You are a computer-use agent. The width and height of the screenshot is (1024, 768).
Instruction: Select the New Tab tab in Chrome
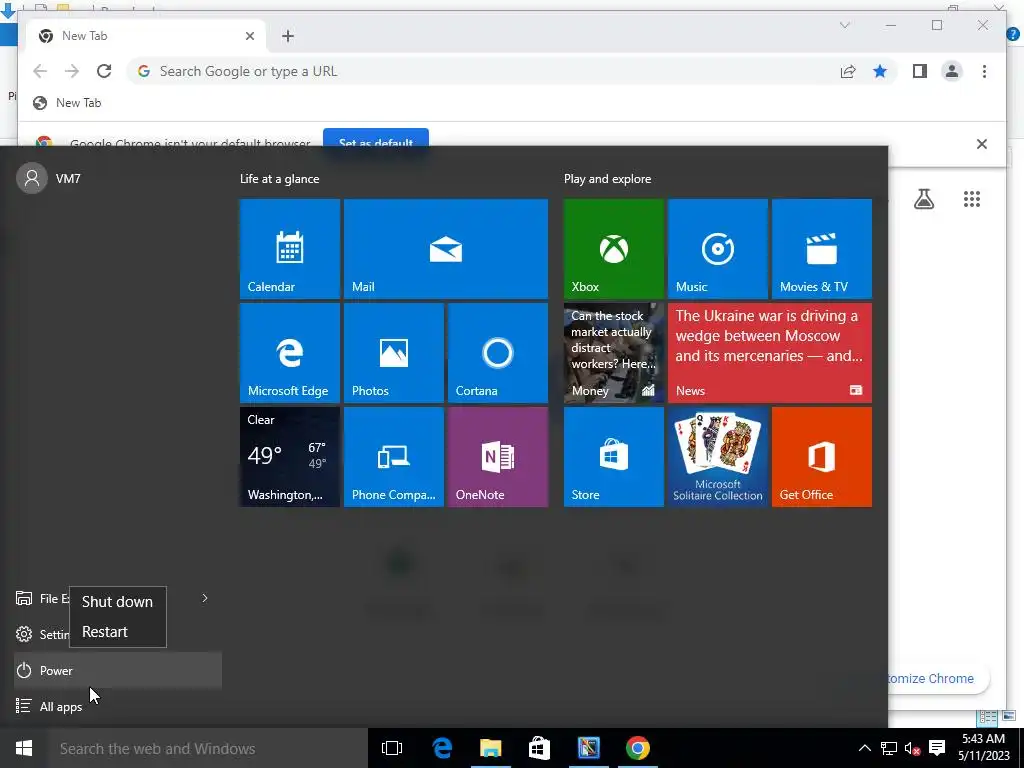pyautogui.click(x=145, y=36)
